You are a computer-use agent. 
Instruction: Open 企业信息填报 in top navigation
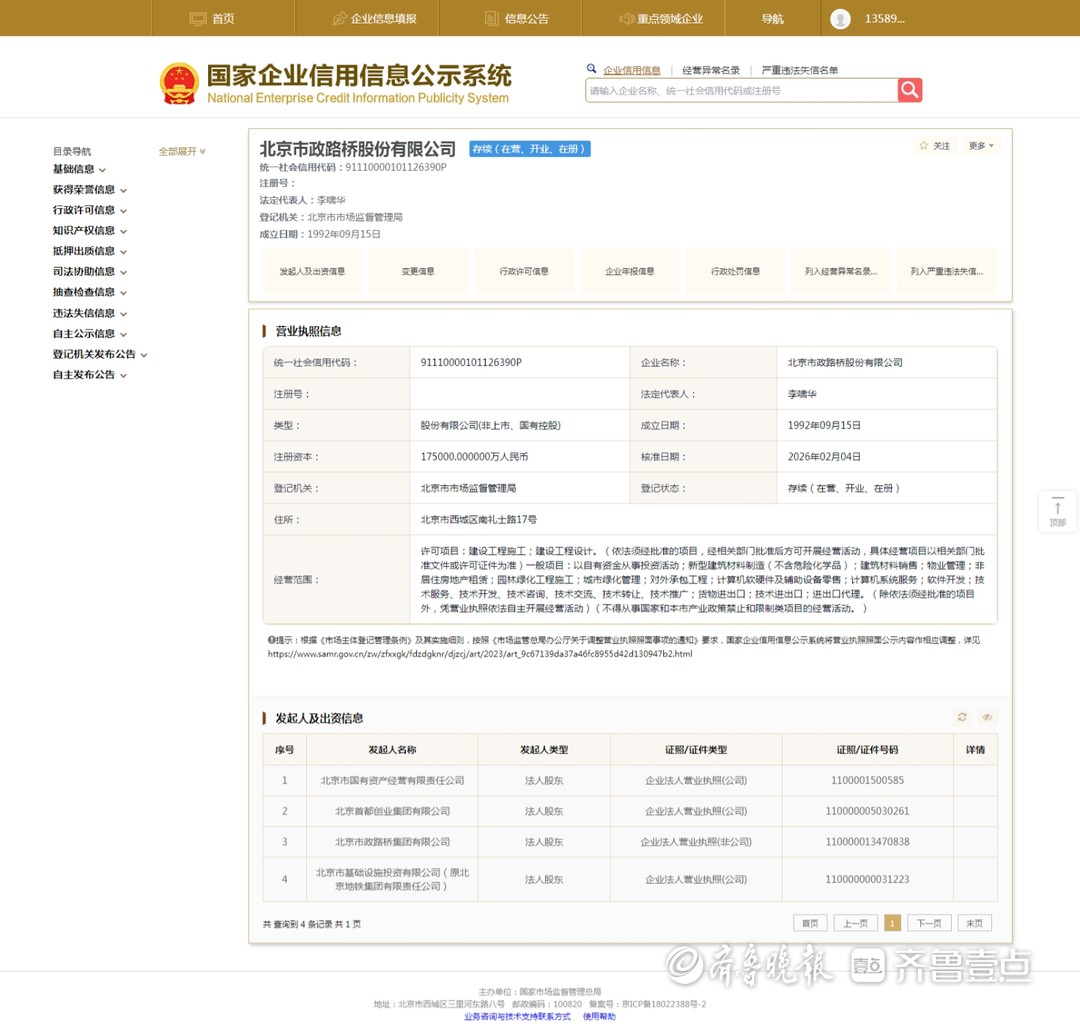[x=375, y=19]
